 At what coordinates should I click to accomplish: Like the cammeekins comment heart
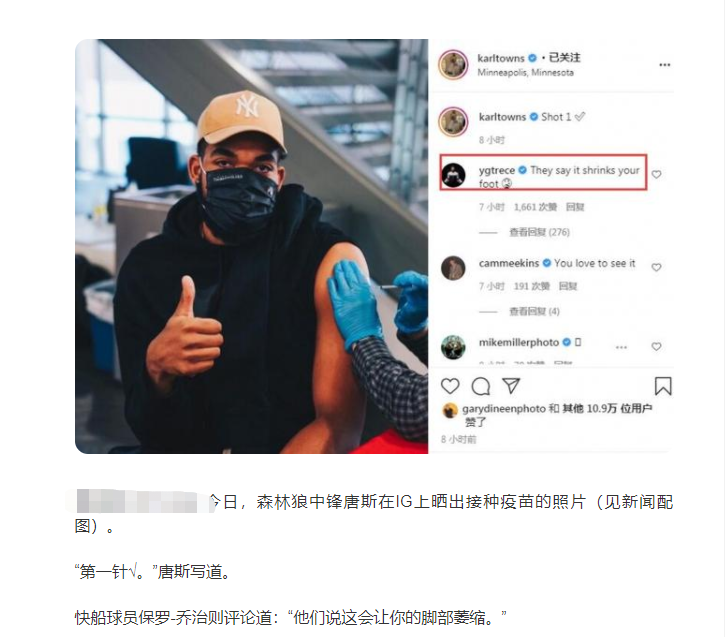click(656, 267)
